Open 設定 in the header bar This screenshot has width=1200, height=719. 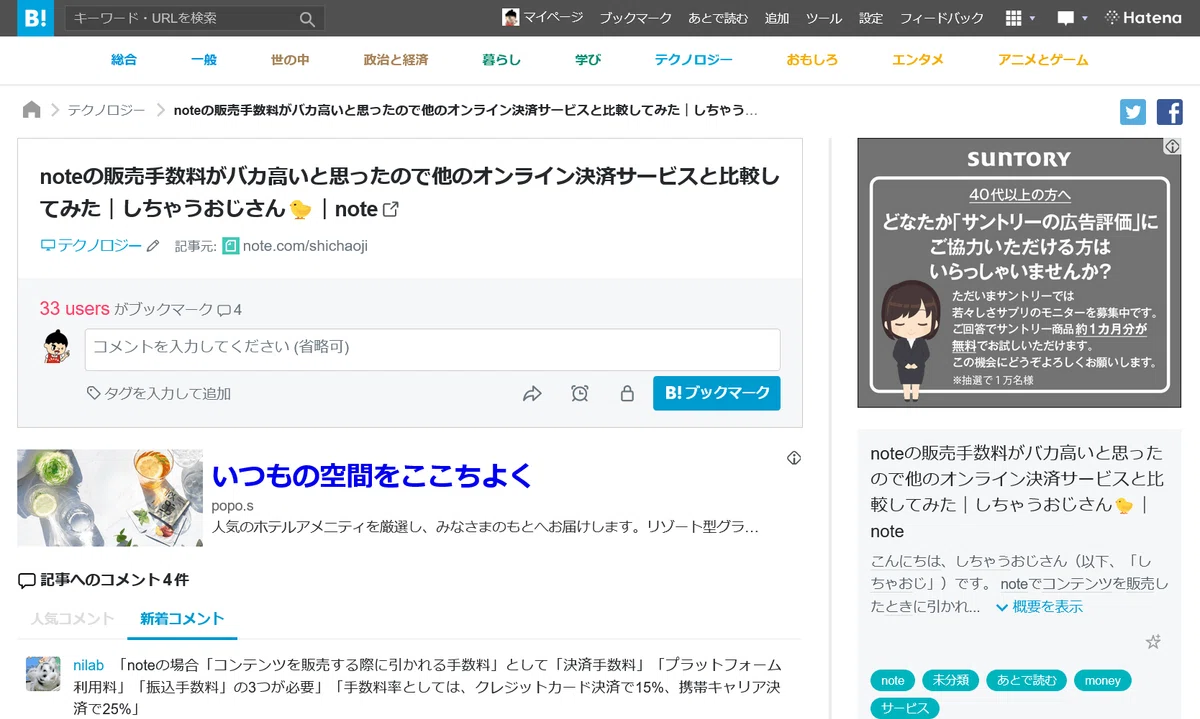point(871,18)
